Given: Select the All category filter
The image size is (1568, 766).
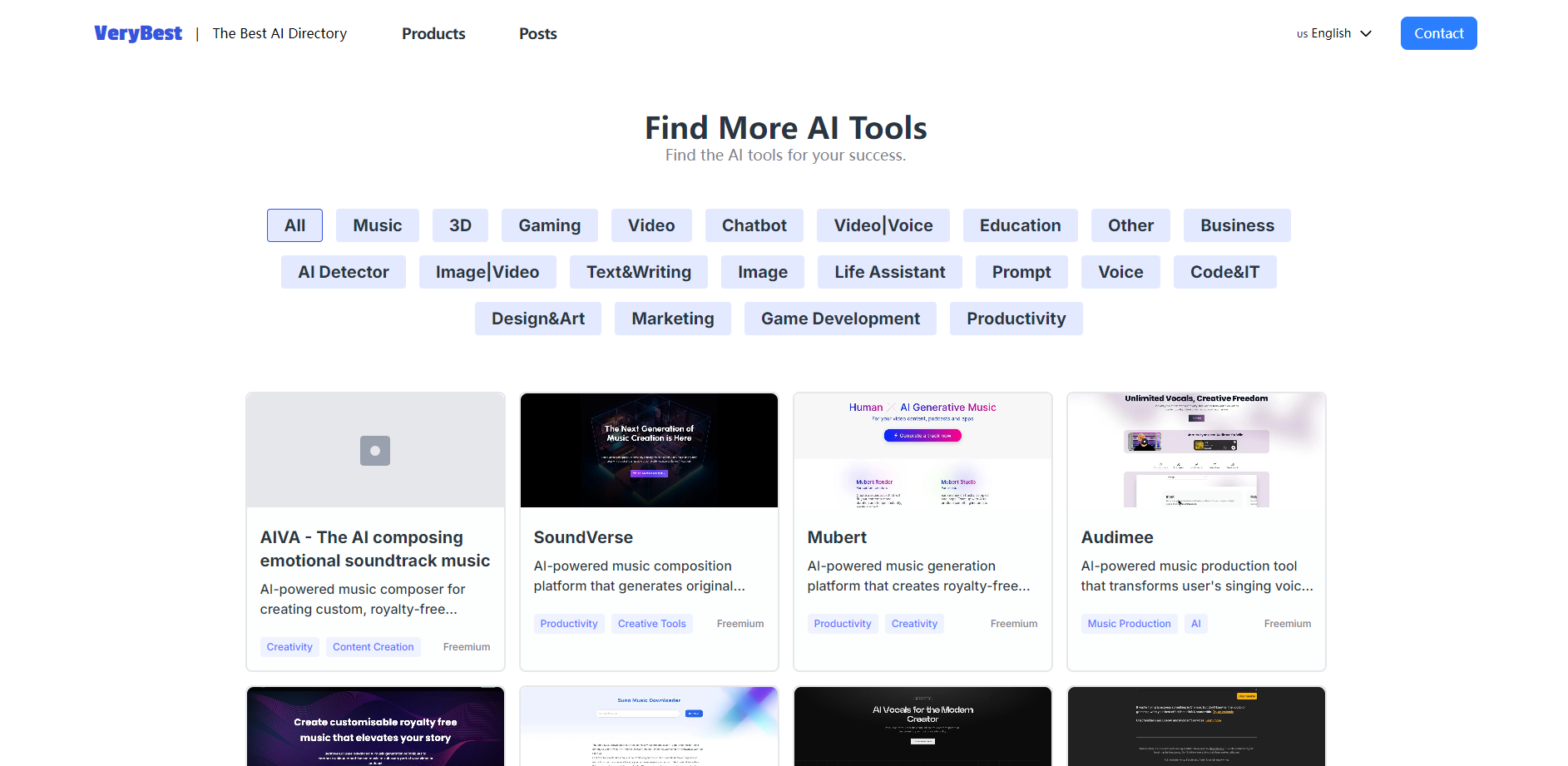Looking at the screenshot, I should click(x=294, y=225).
